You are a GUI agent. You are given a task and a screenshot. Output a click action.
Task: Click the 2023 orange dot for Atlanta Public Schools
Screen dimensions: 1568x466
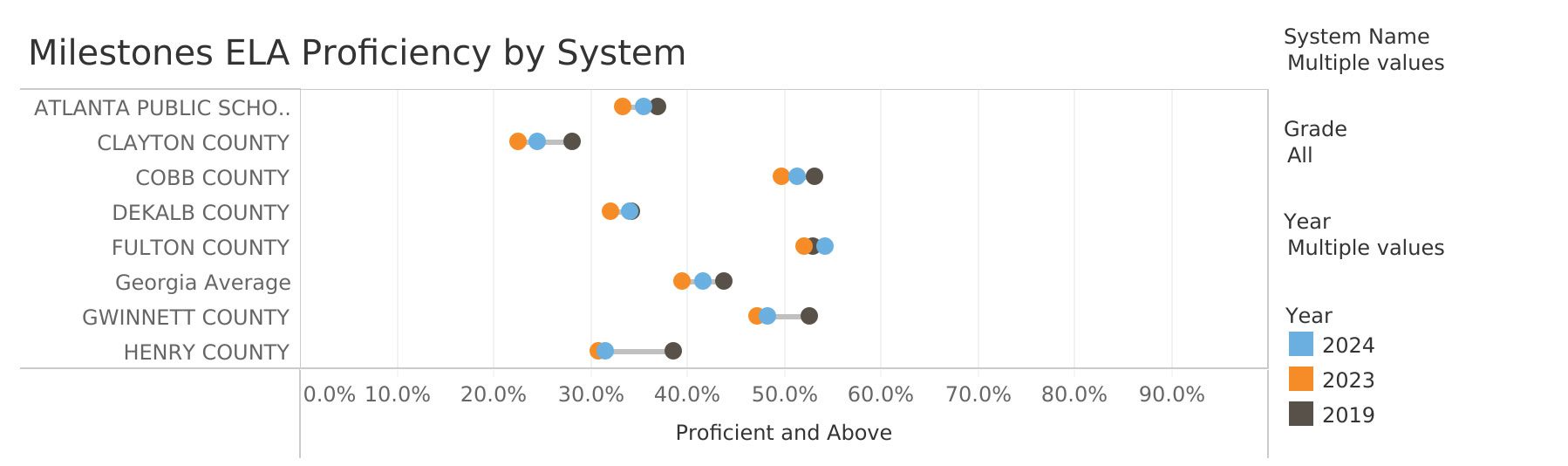pos(622,106)
